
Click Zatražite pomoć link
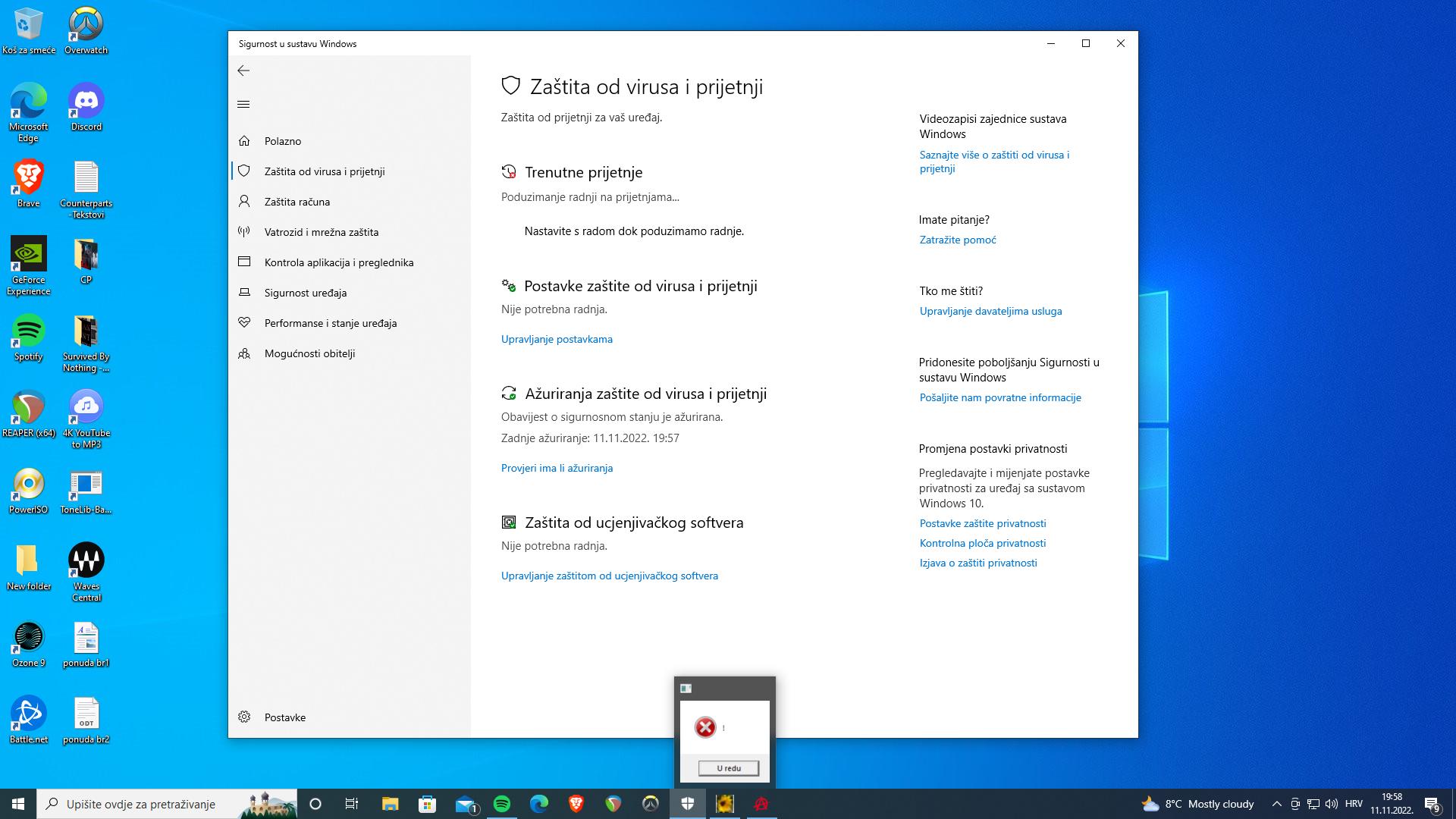[x=958, y=240]
